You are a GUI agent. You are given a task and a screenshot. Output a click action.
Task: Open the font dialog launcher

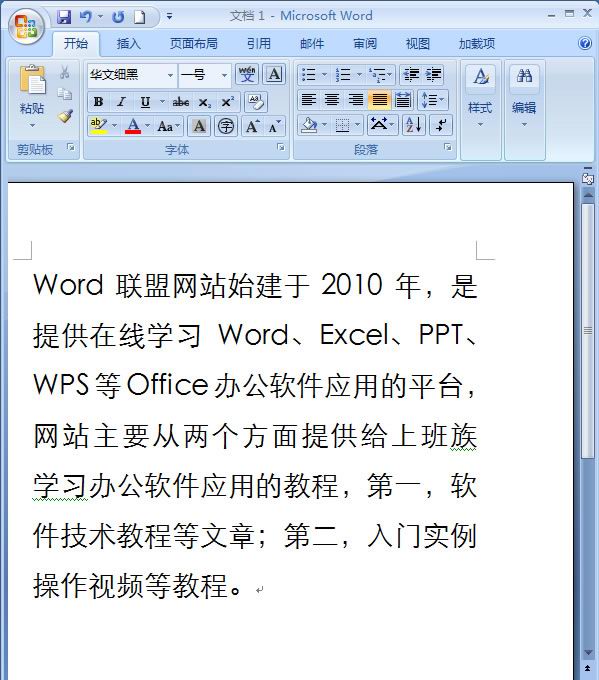[x=281, y=147]
